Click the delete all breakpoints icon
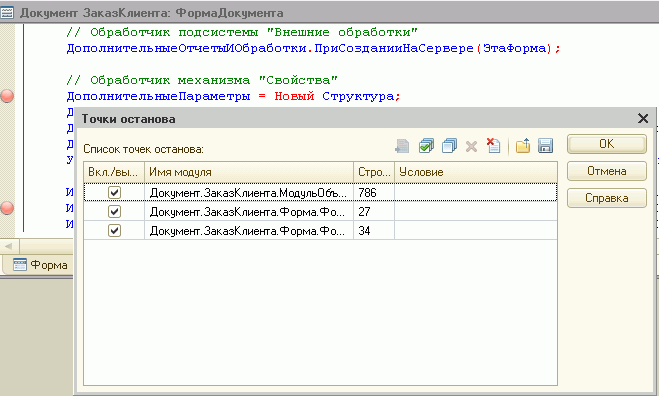This screenshot has width=659, height=396. click(x=493, y=146)
